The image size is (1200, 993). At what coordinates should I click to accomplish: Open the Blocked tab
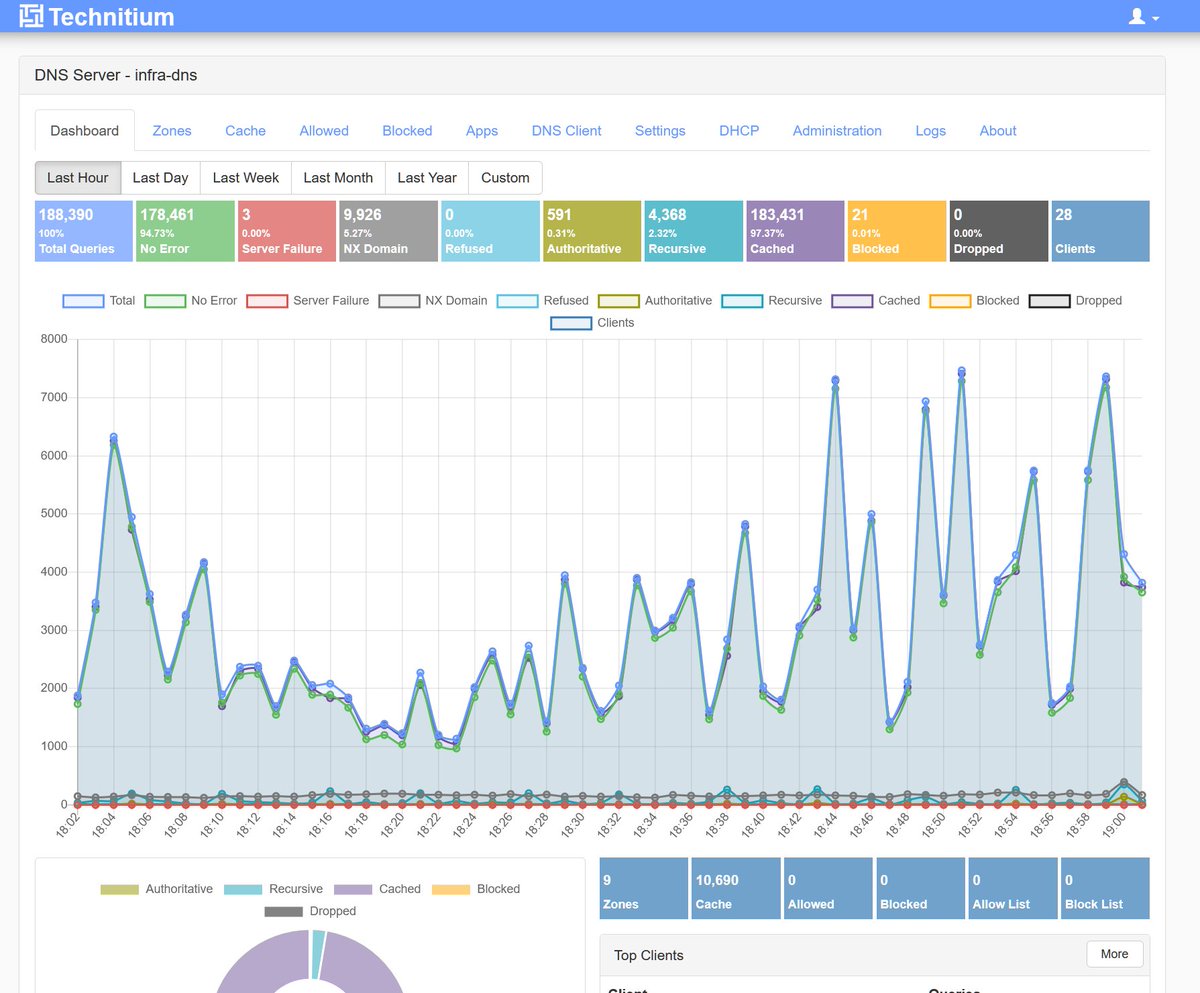(x=407, y=131)
